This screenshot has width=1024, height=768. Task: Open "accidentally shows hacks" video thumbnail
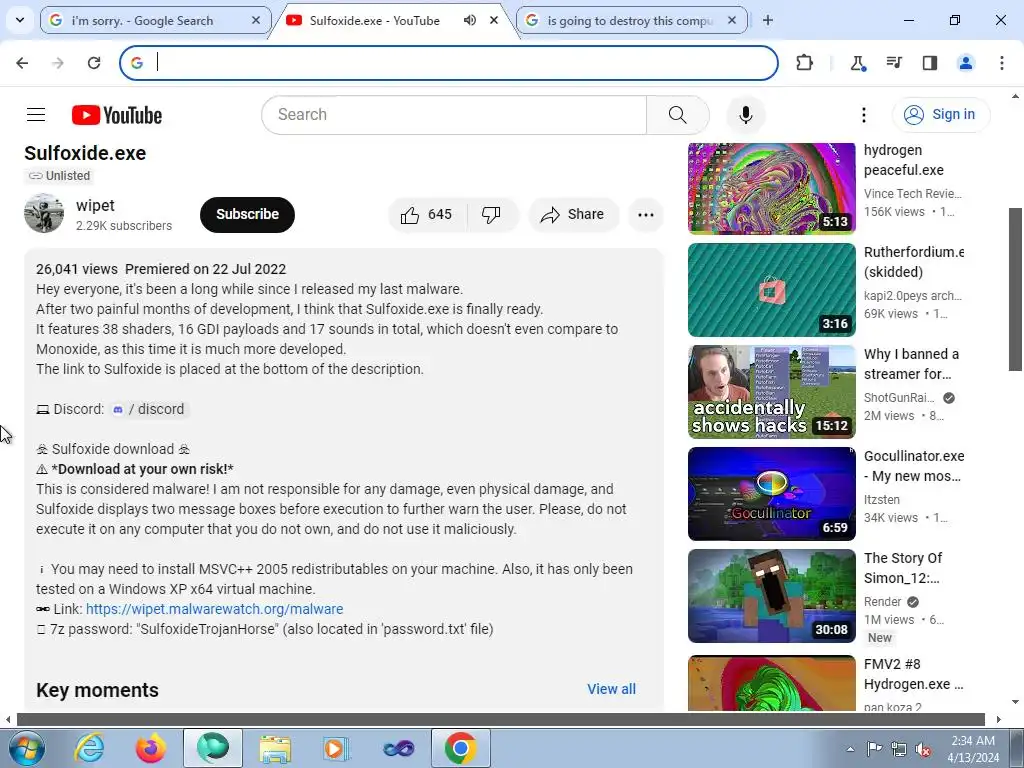(771, 392)
